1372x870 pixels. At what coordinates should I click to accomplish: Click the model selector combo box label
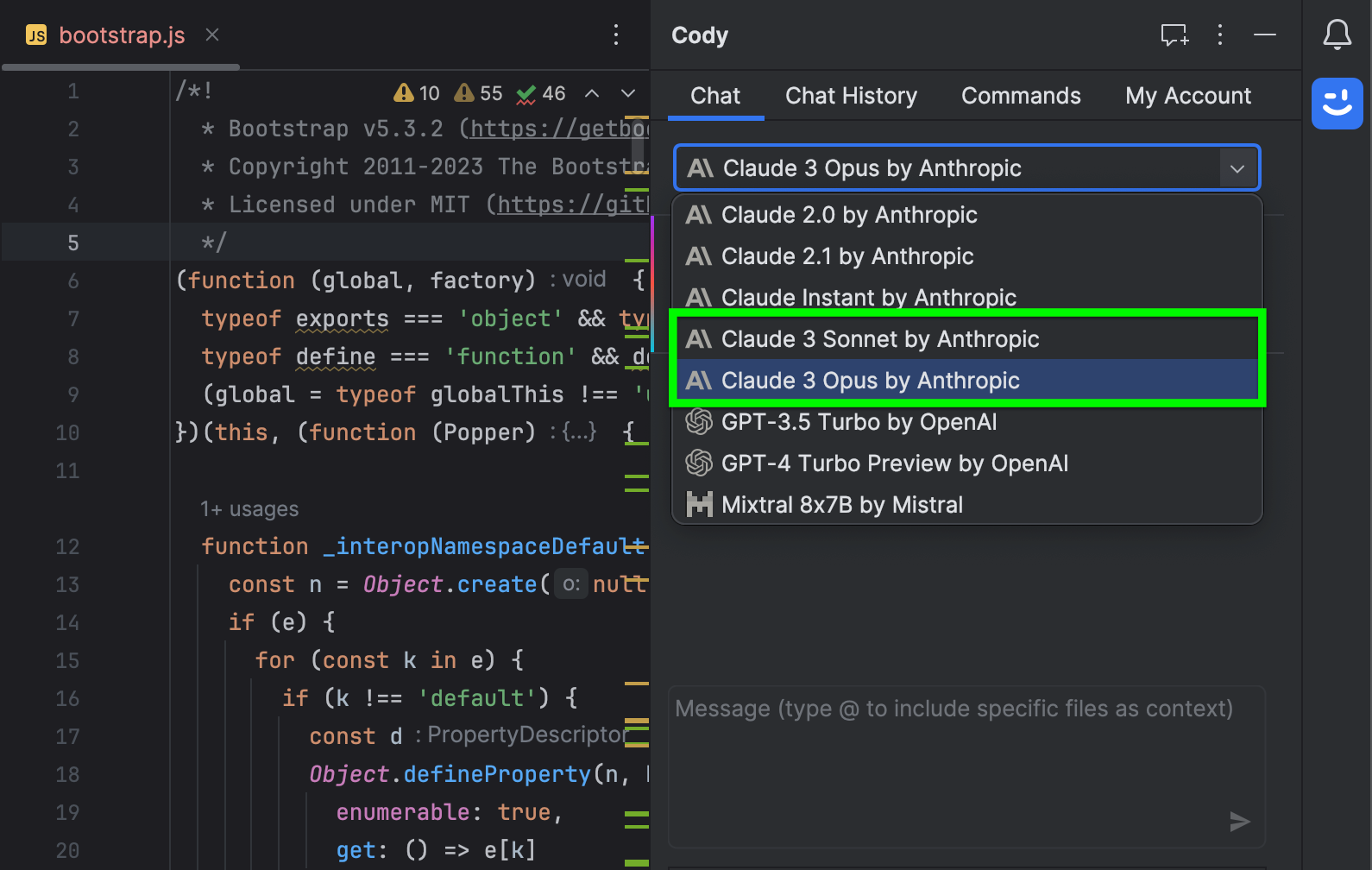[872, 168]
